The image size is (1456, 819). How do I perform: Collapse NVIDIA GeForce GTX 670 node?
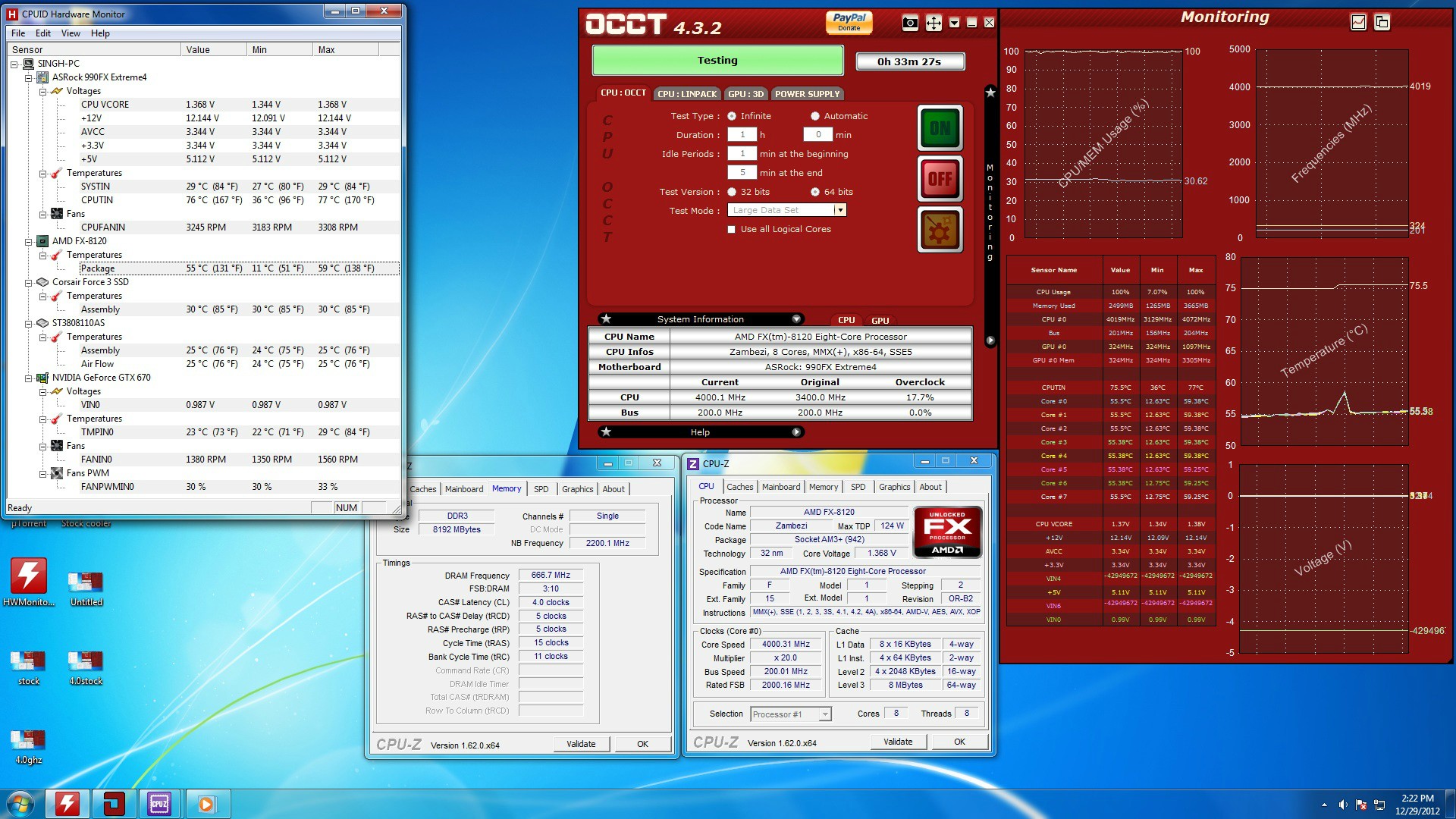(29, 378)
